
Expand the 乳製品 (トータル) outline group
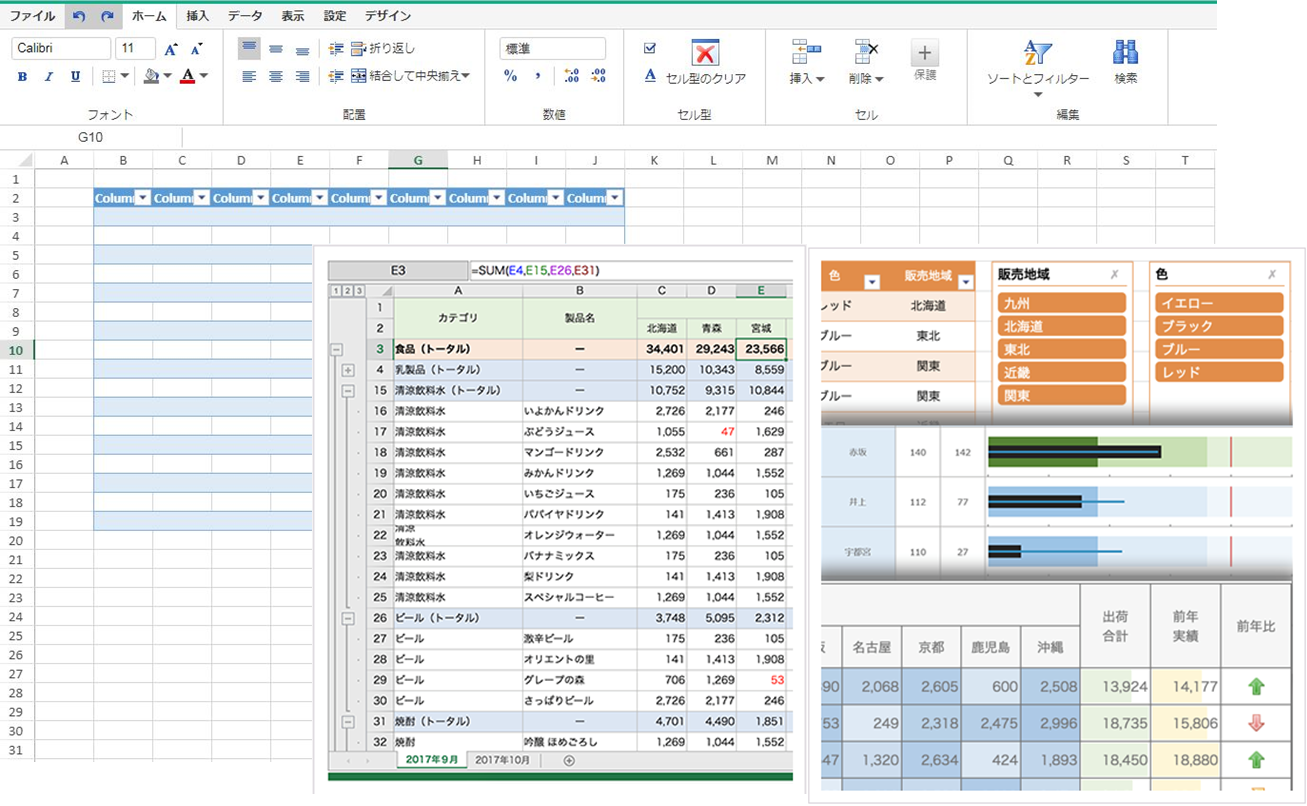coord(349,370)
